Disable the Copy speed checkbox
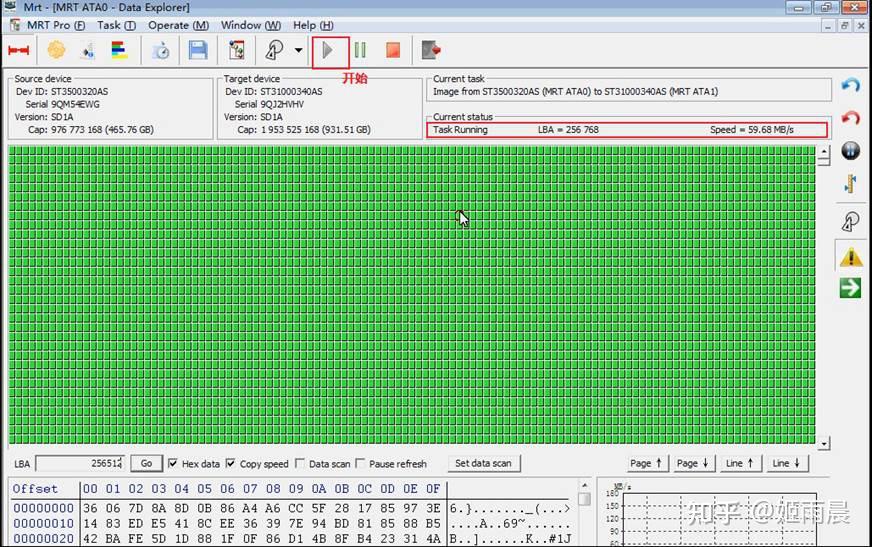Image resolution: width=872 pixels, height=547 pixels. click(231, 463)
